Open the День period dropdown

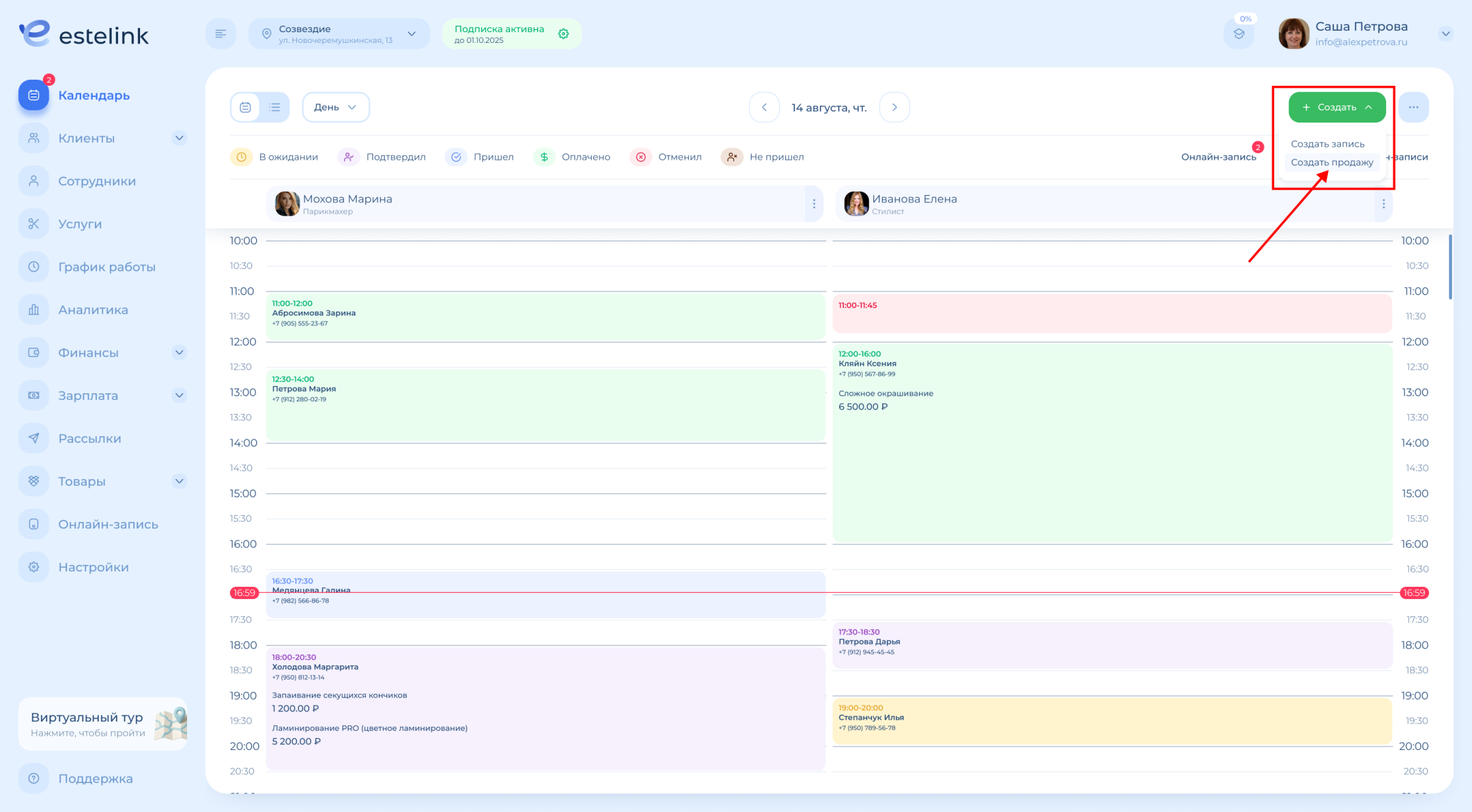(x=335, y=107)
